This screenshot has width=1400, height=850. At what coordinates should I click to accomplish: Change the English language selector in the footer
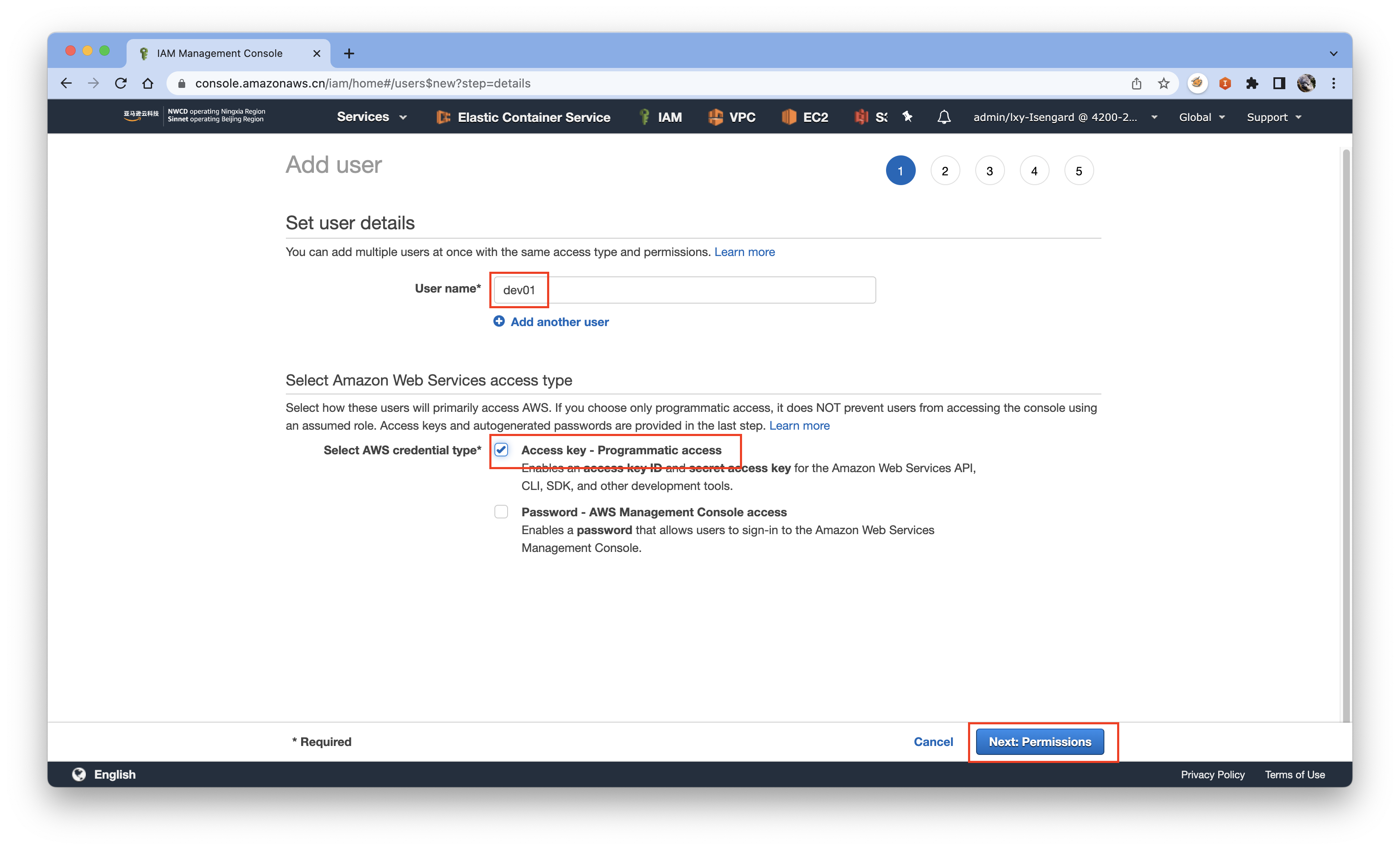[x=115, y=774]
